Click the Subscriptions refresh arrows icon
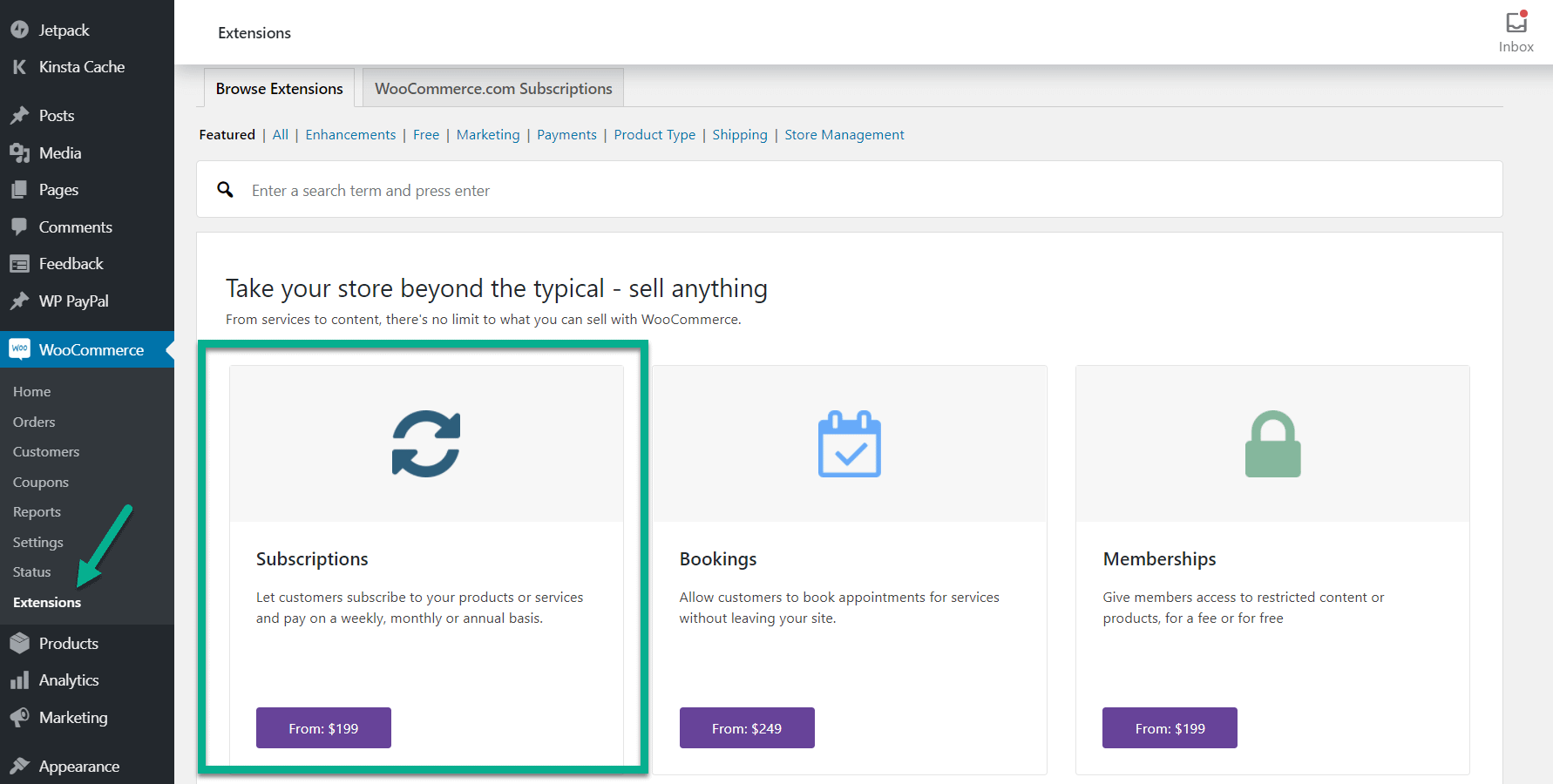The image size is (1553, 784). pos(426,443)
